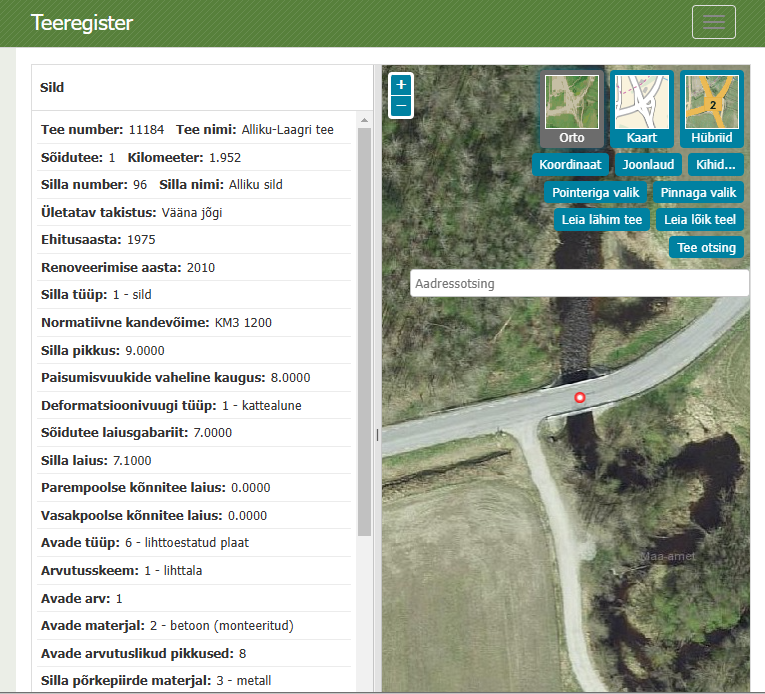Select Silla number value '96'
Image resolution: width=765 pixels, height=694 pixels.
click(140, 184)
